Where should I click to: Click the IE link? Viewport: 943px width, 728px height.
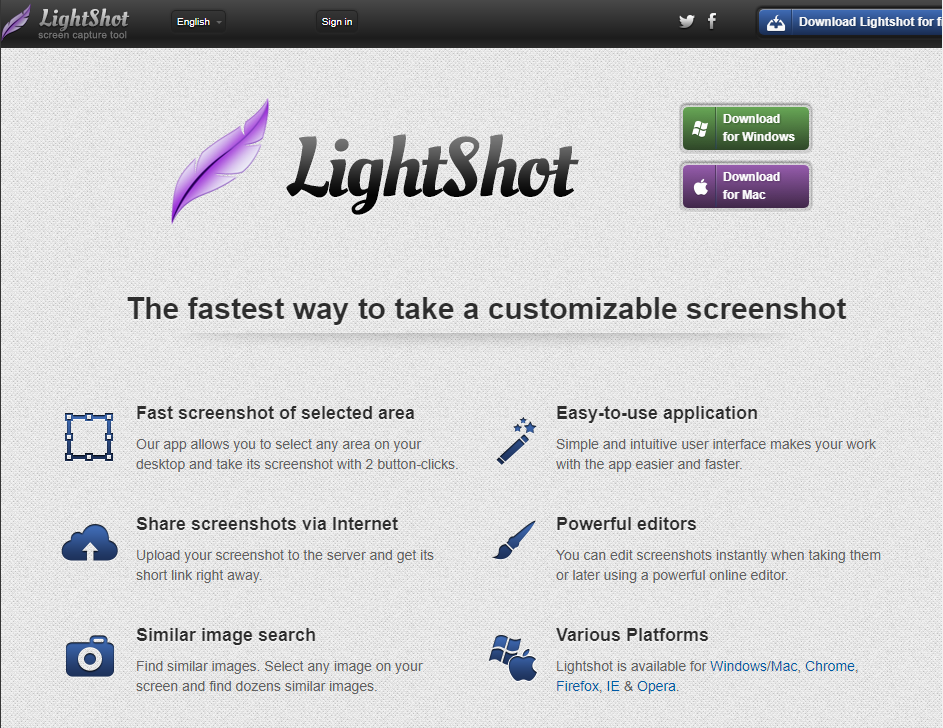pyautogui.click(x=612, y=686)
